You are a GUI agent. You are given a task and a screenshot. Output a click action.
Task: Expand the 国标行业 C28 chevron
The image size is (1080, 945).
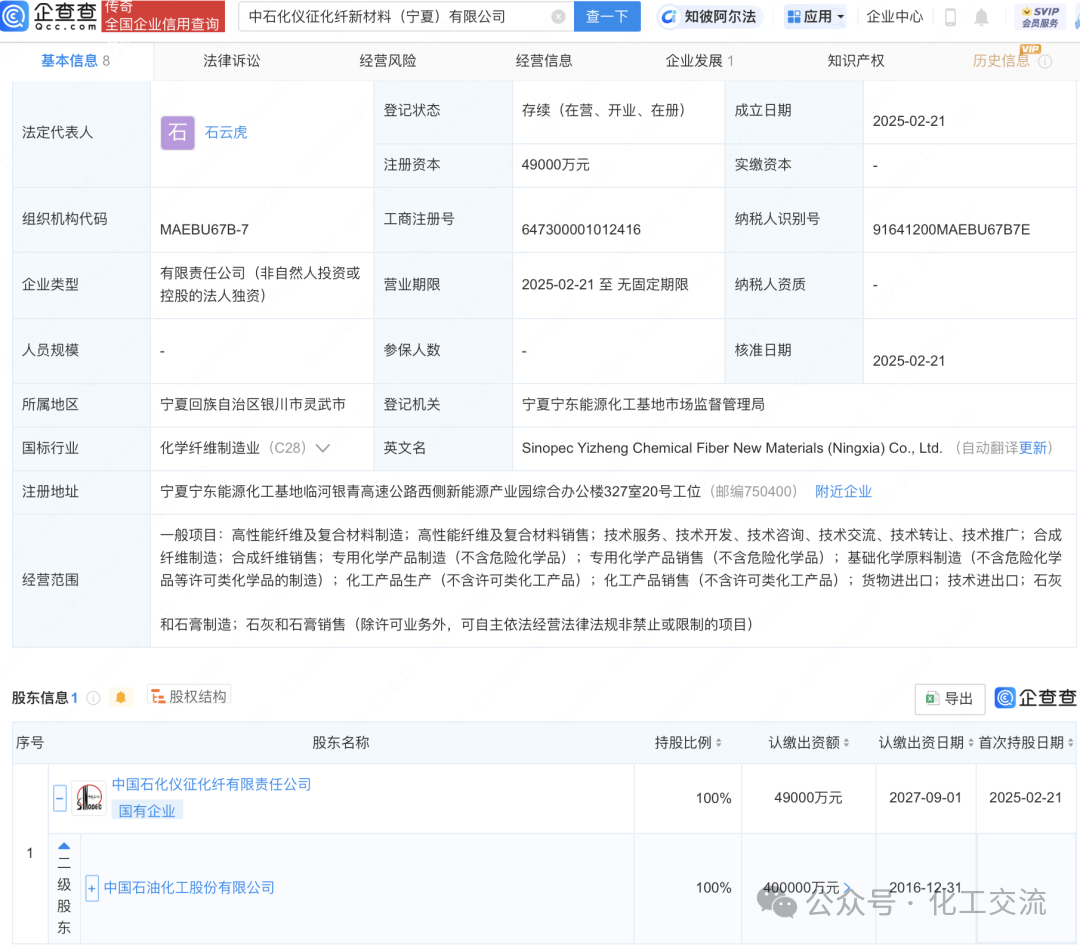322,448
